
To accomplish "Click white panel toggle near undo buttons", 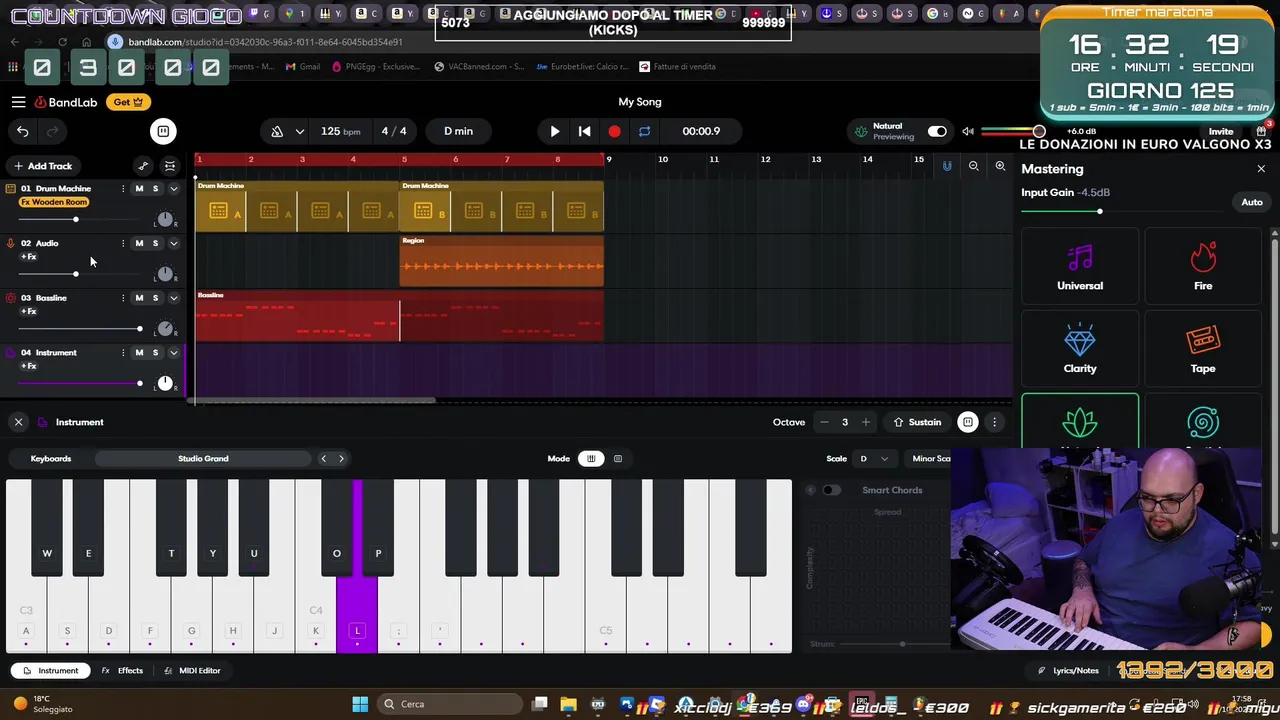I will point(163,131).
